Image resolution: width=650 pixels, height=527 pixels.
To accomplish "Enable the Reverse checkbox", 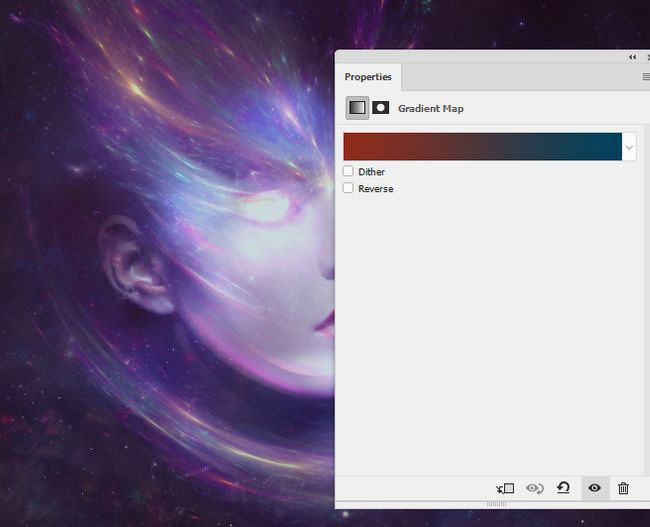I will click(x=348, y=188).
